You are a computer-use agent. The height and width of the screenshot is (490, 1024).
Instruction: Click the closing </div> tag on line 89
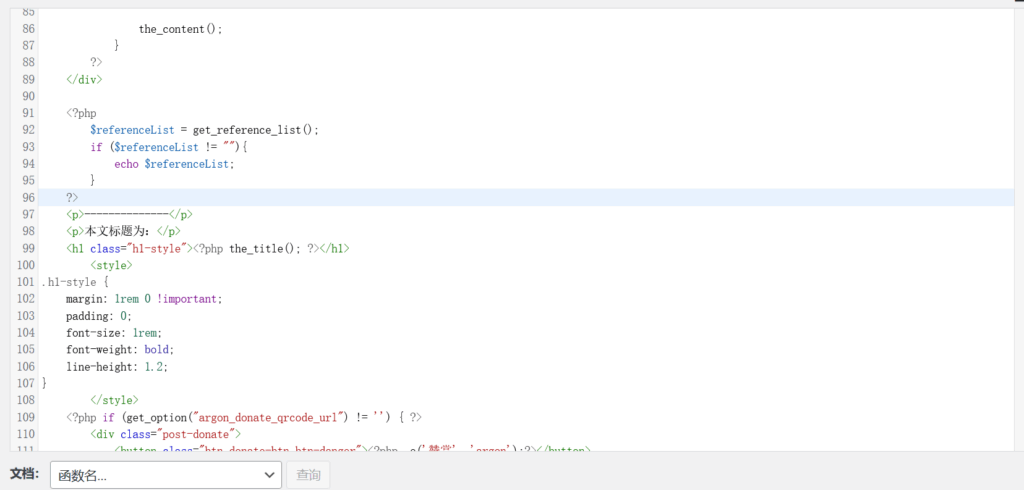tap(84, 79)
